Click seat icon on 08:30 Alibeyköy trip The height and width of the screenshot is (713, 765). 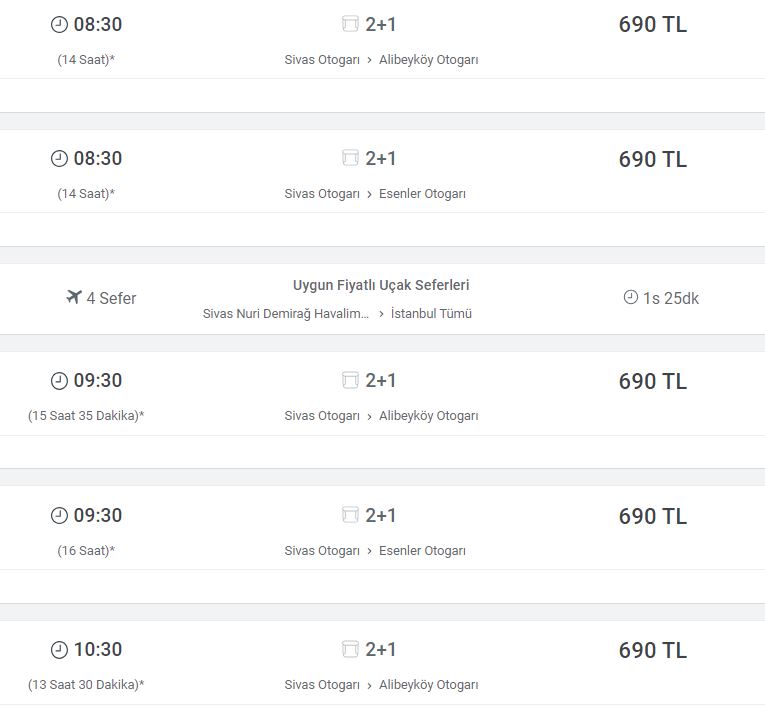click(x=350, y=24)
